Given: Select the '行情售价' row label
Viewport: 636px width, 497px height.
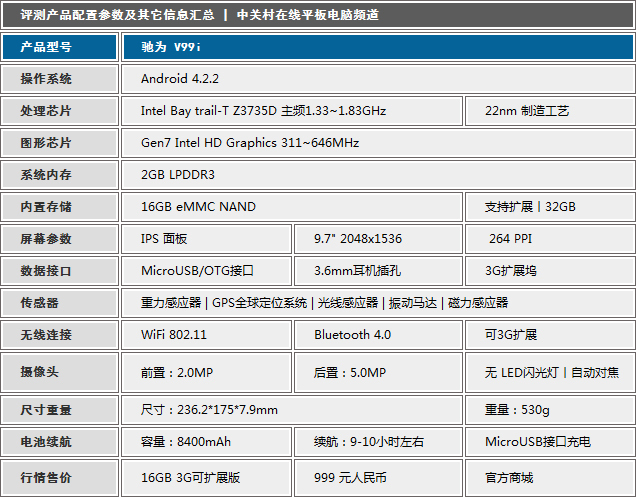Looking at the screenshot, I should pyautogui.click(x=60, y=478).
